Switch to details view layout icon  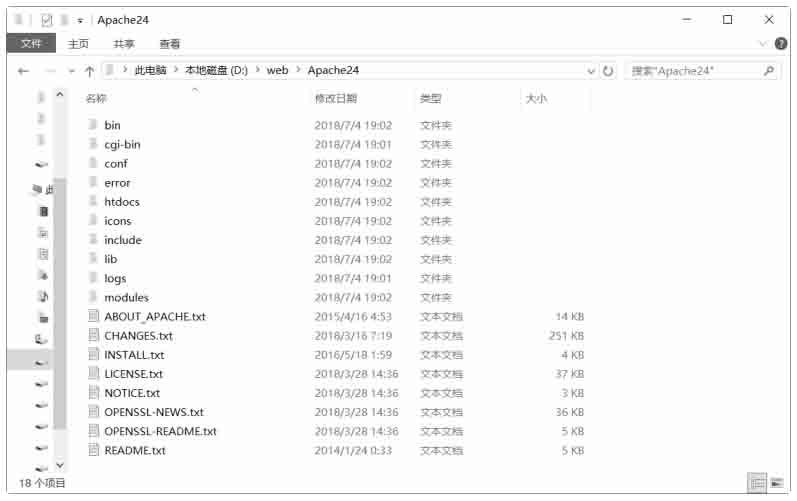pos(757,483)
